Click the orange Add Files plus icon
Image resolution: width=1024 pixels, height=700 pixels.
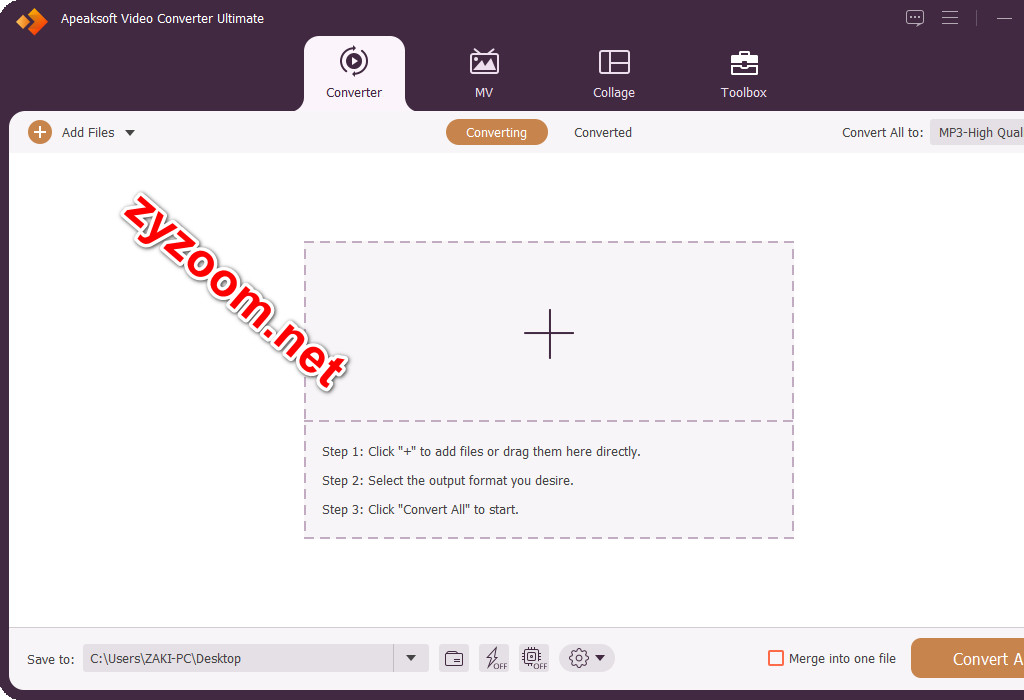[40, 133]
